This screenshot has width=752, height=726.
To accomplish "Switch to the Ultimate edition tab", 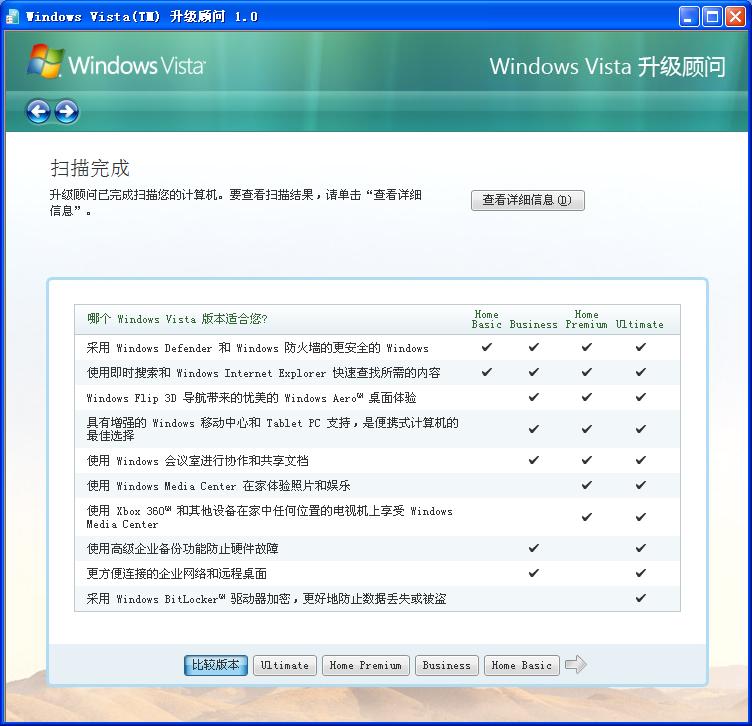I will pos(285,665).
